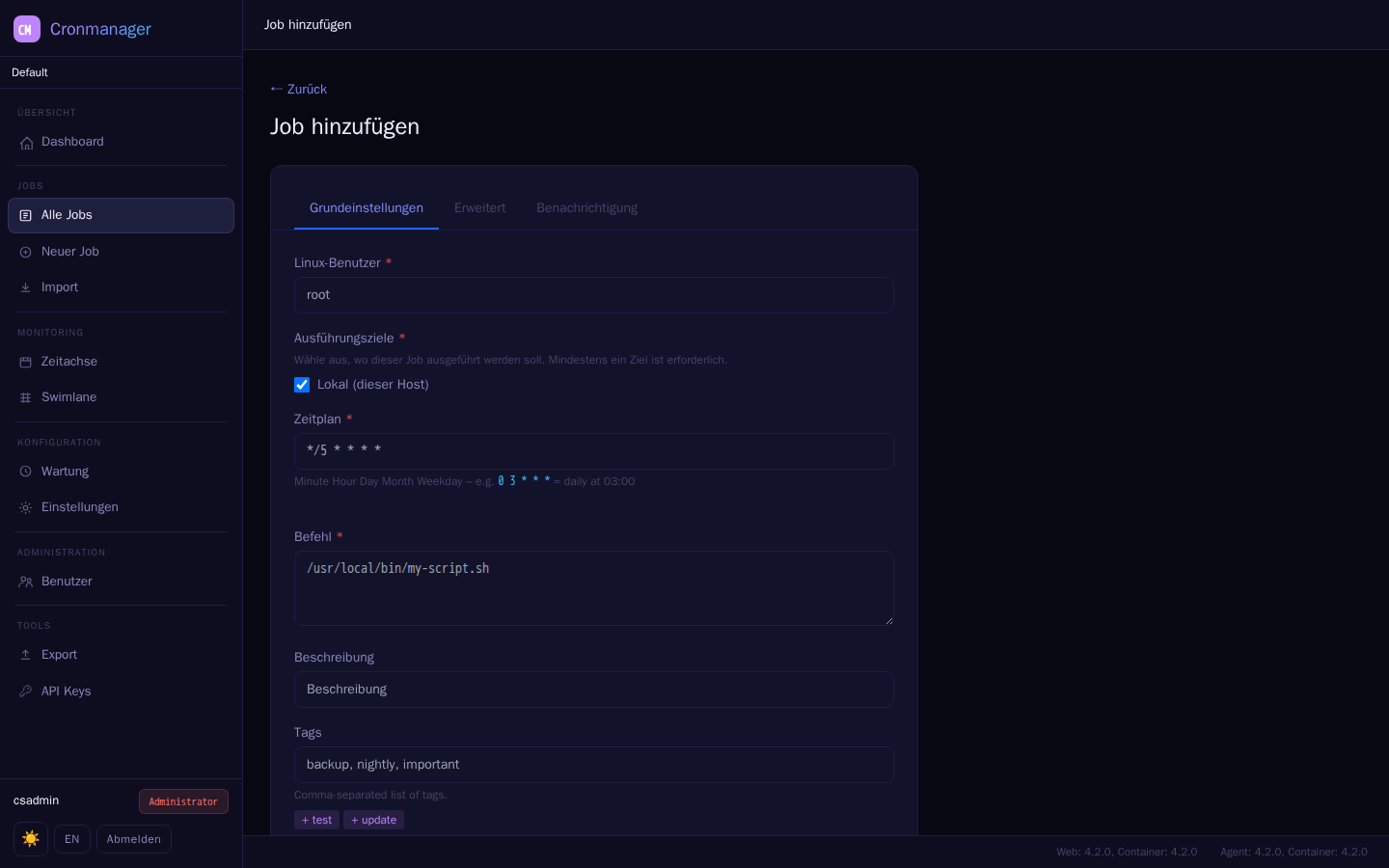Open API Keys page
This screenshot has height=868, width=1389.
pyautogui.click(x=121, y=692)
